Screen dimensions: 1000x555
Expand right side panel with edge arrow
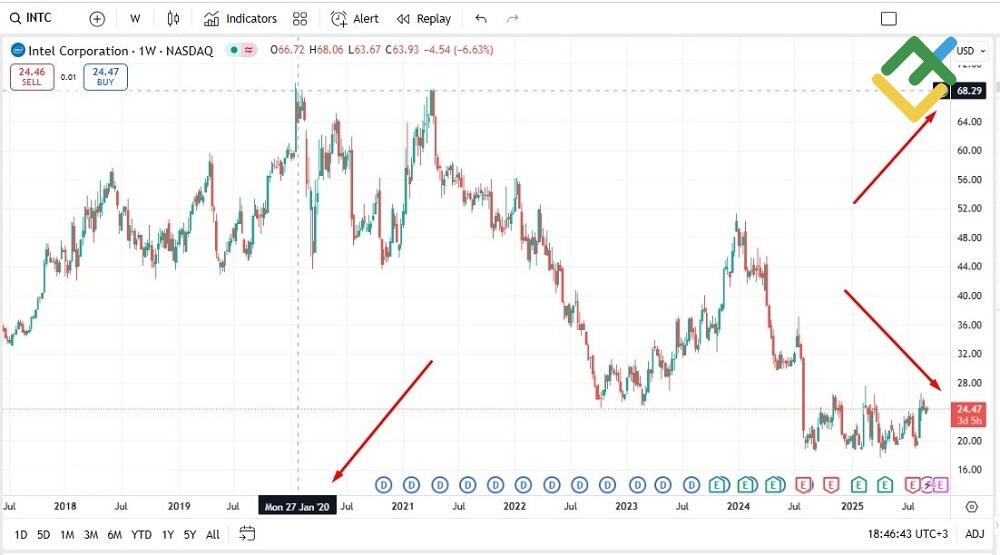996,526
